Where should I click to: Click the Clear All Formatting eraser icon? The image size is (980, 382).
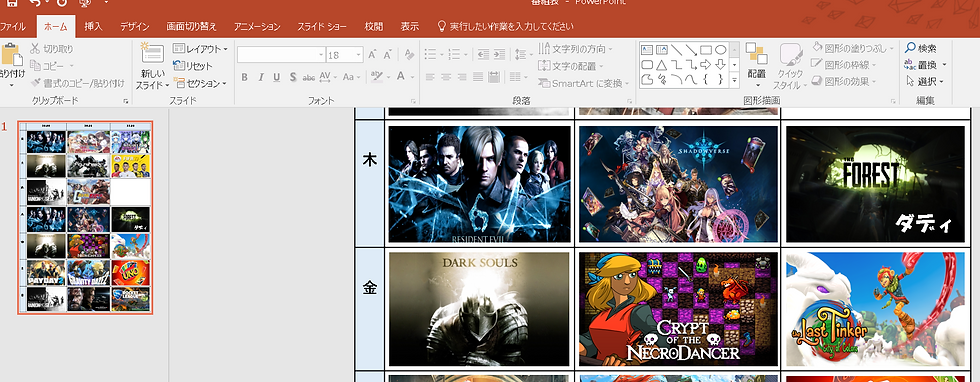409,55
